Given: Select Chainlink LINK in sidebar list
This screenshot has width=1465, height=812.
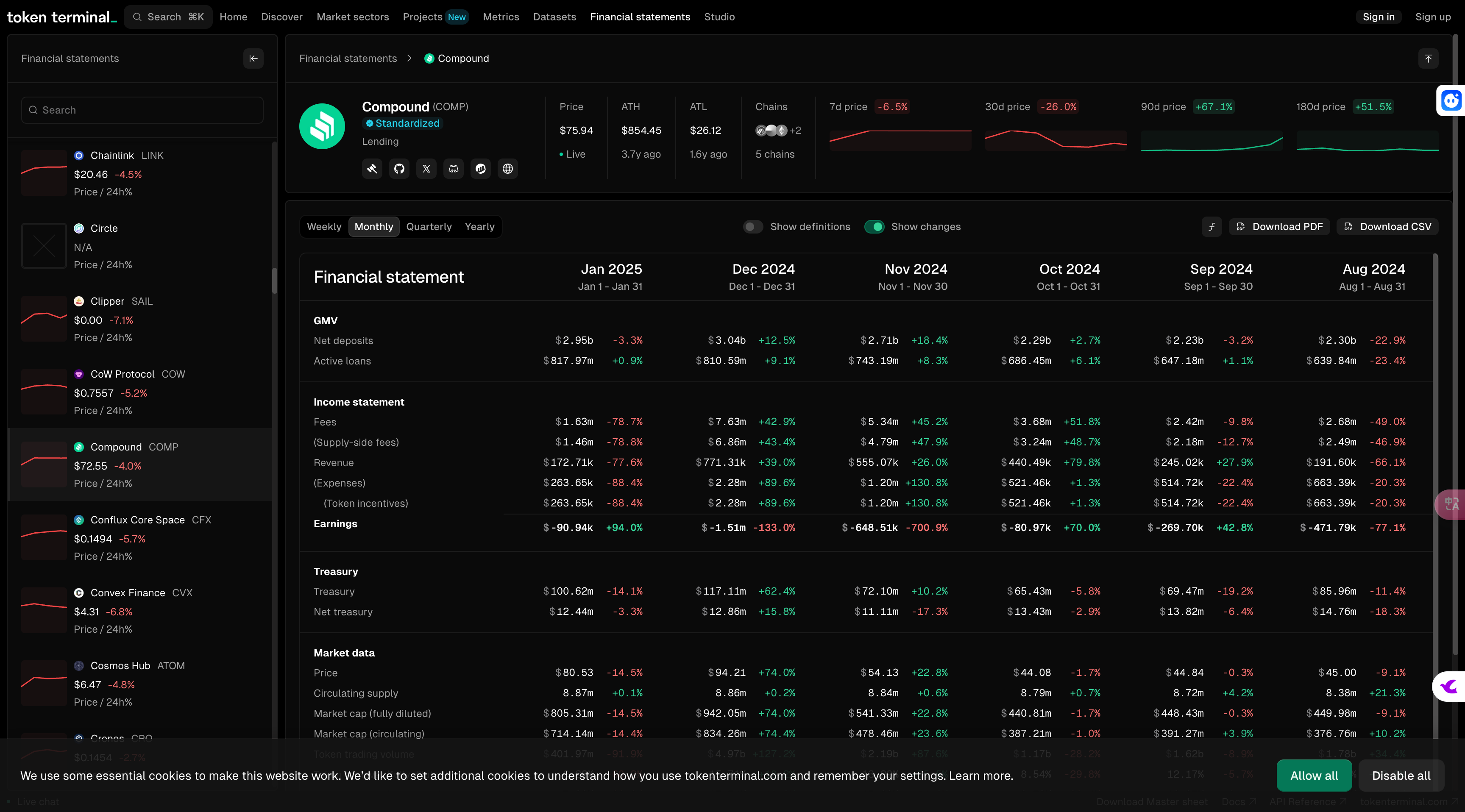Looking at the screenshot, I should (140, 173).
